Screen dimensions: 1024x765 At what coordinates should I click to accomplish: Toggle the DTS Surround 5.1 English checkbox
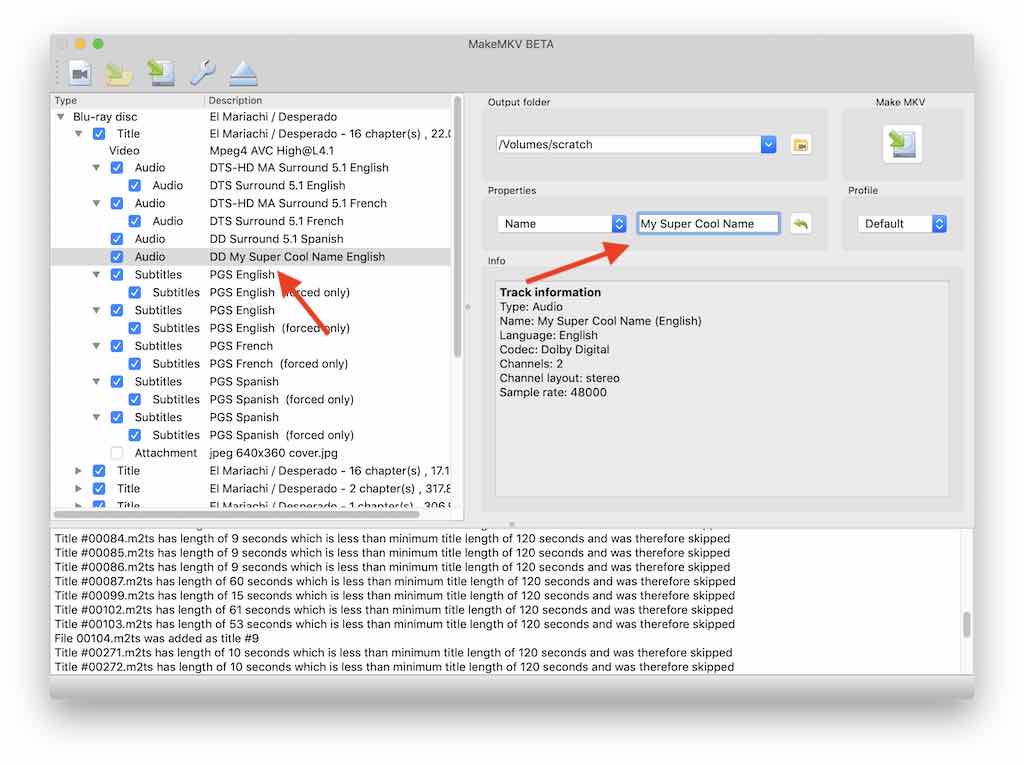tap(135, 185)
